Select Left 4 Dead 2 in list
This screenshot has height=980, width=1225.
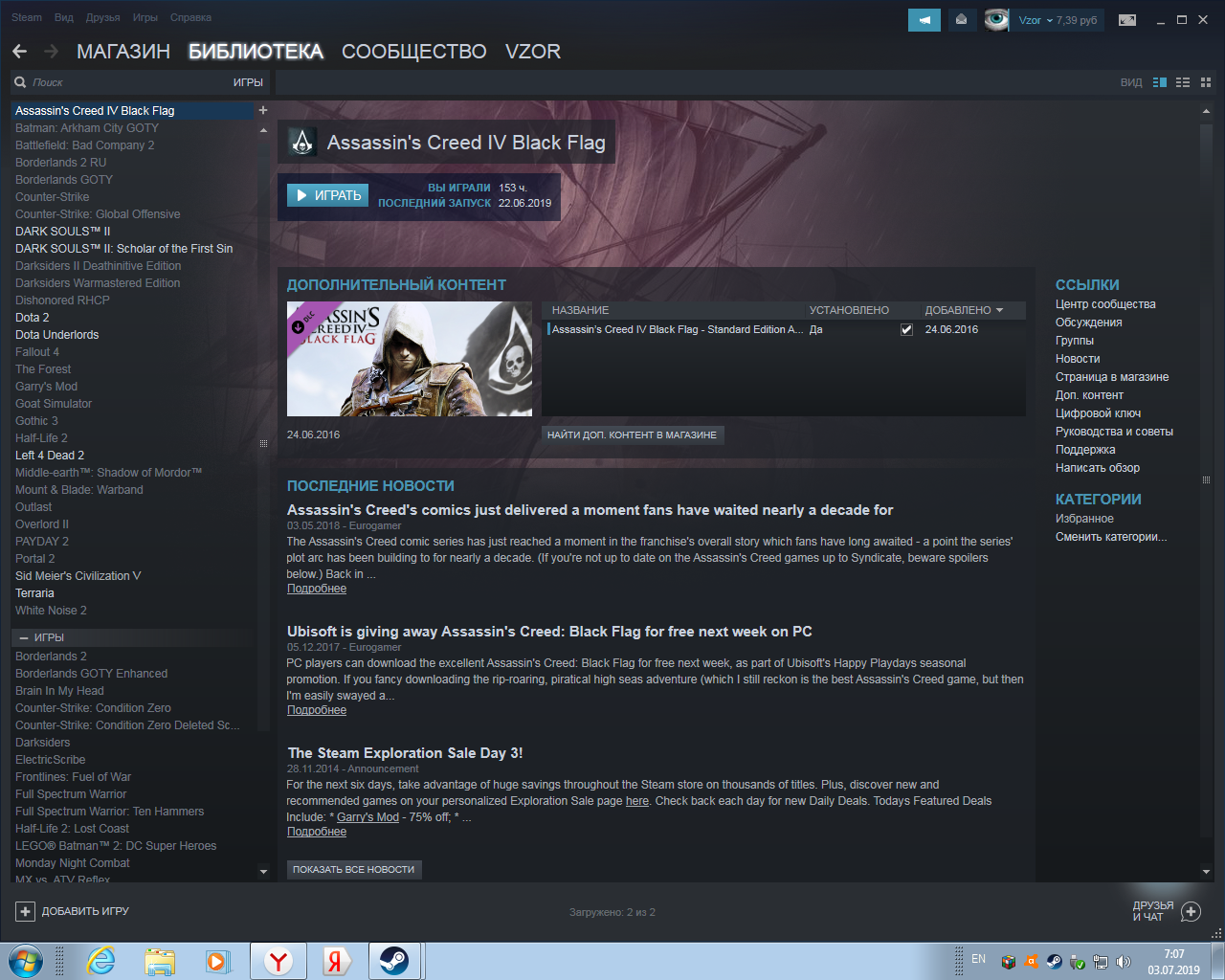(50, 456)
